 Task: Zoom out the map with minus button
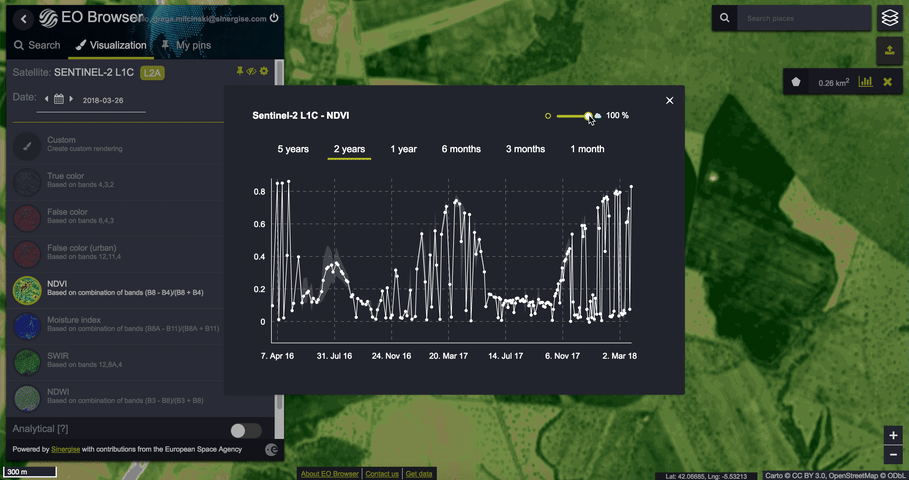(x=893, y=454)
